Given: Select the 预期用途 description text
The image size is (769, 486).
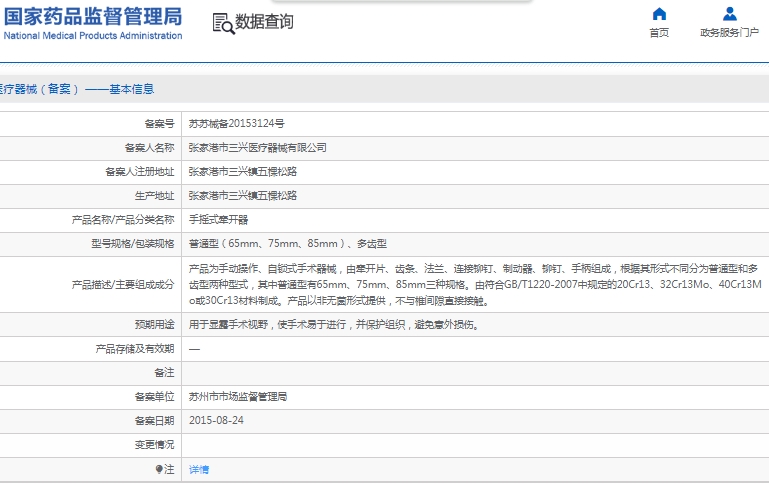Looking at the screenshot, I should 333,325.
